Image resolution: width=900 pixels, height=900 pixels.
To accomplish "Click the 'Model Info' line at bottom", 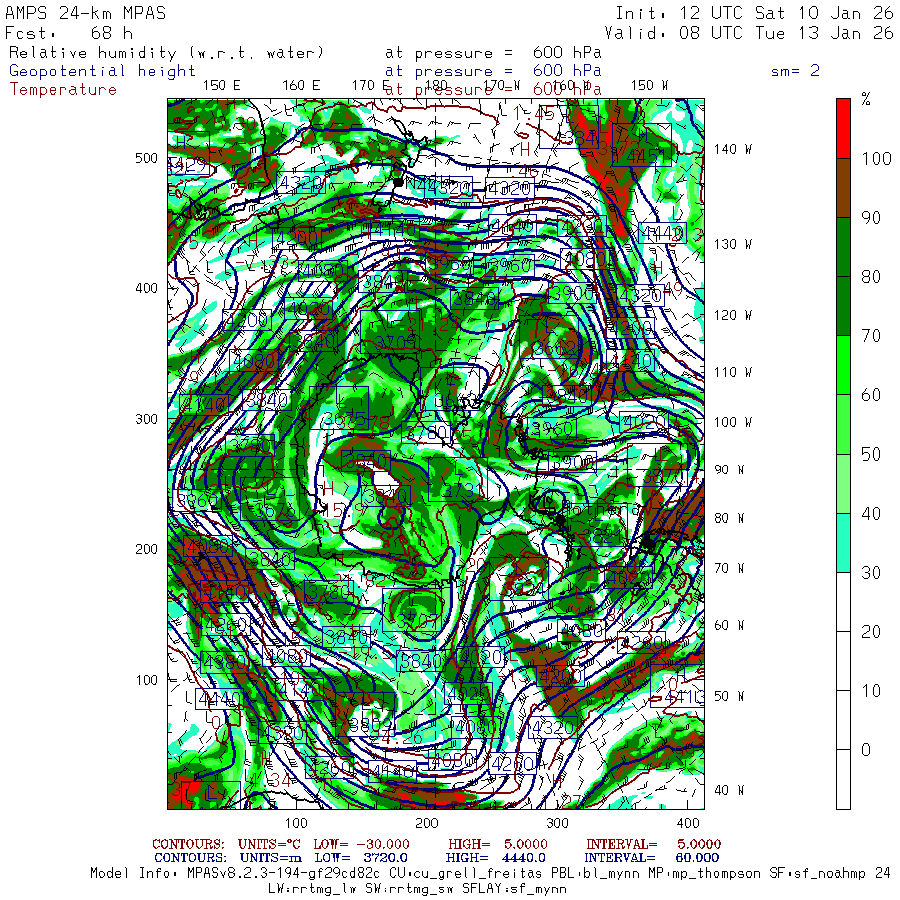I will 490,873.
